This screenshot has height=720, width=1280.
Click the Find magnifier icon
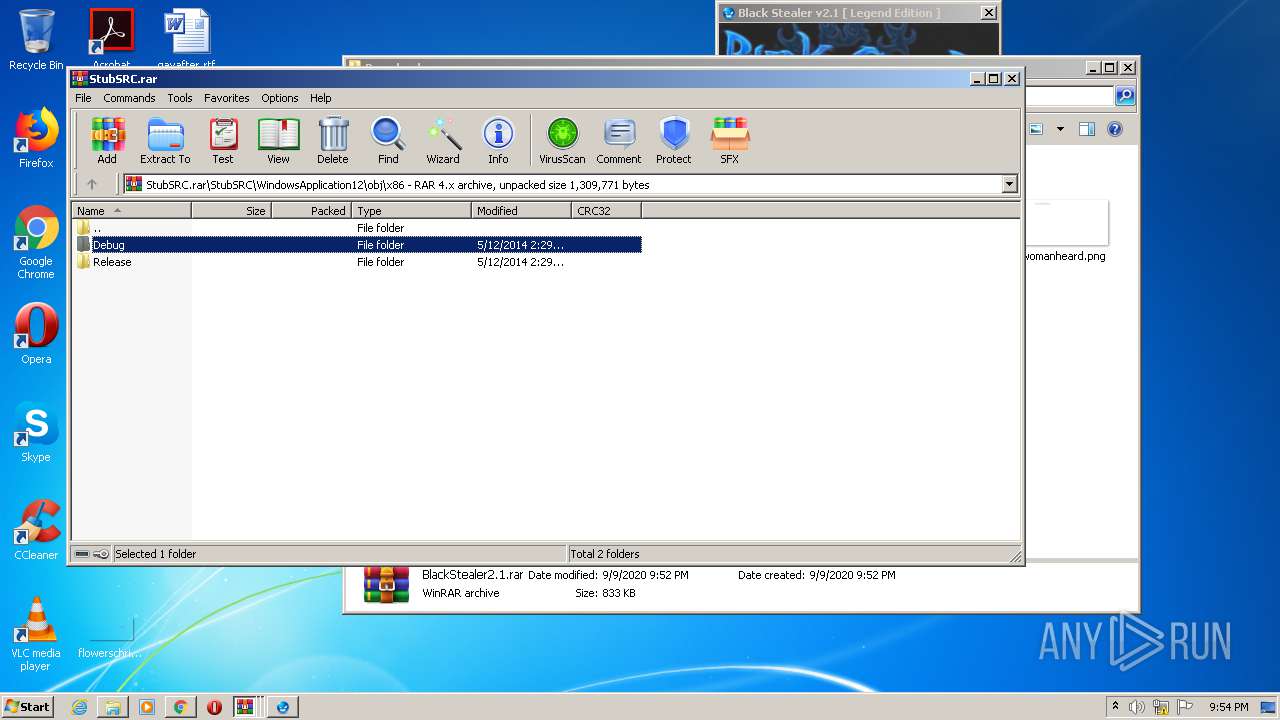388,140
